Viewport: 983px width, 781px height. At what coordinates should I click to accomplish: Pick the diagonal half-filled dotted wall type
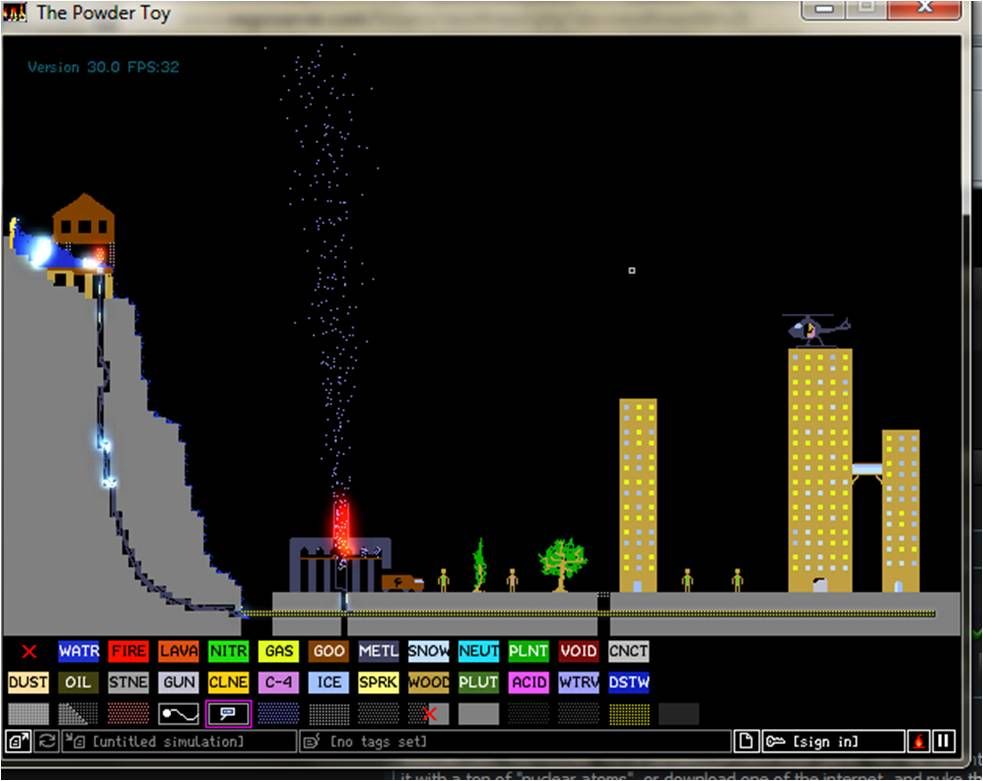click(x=78, y=714)
